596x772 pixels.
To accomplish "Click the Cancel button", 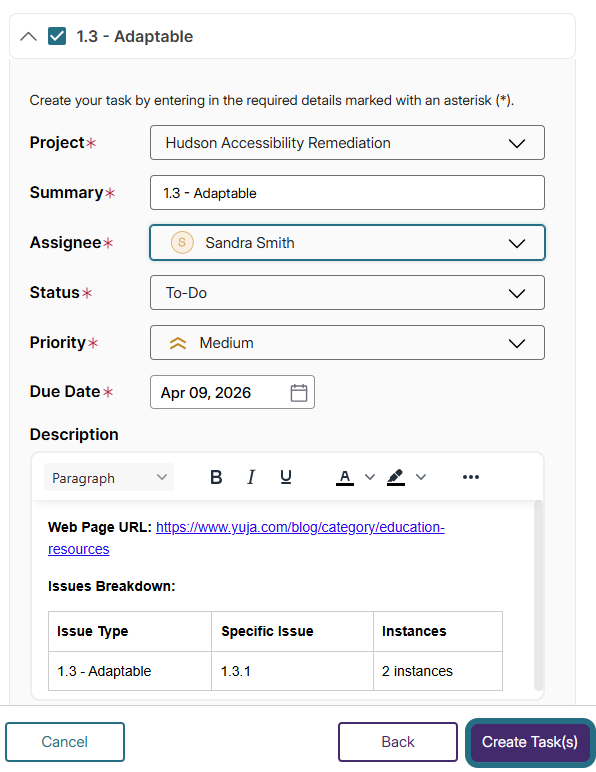I will pyautogui.click(x=65, y=742).
